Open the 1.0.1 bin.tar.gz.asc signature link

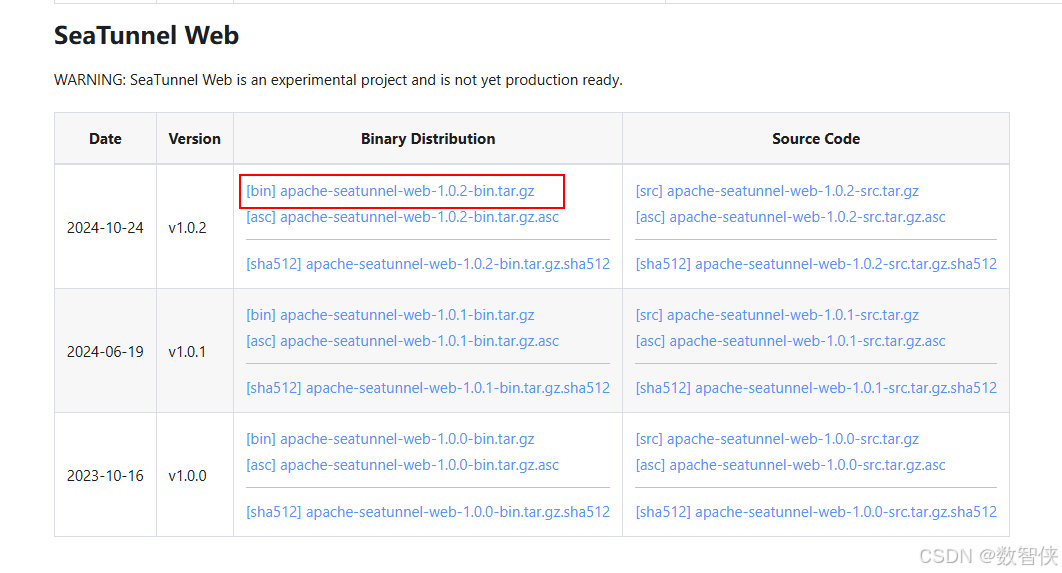[x=402, y=341]
